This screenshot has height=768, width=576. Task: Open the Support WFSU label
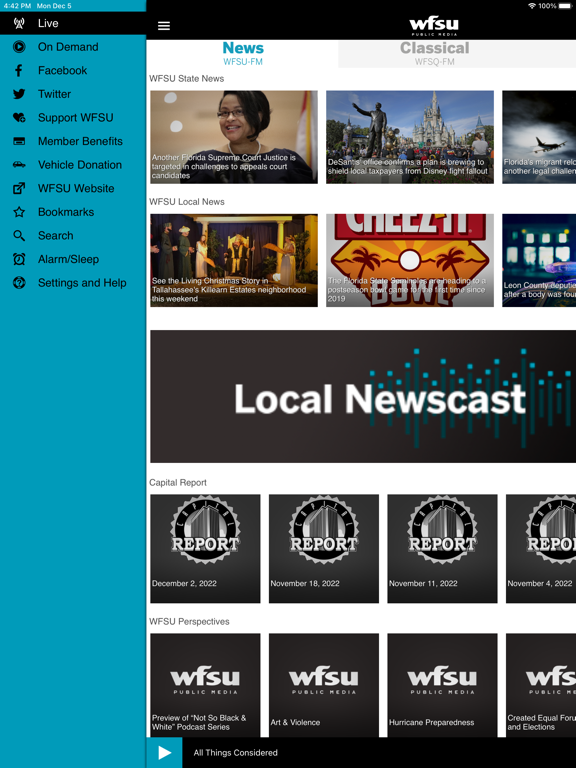point(75,118)
